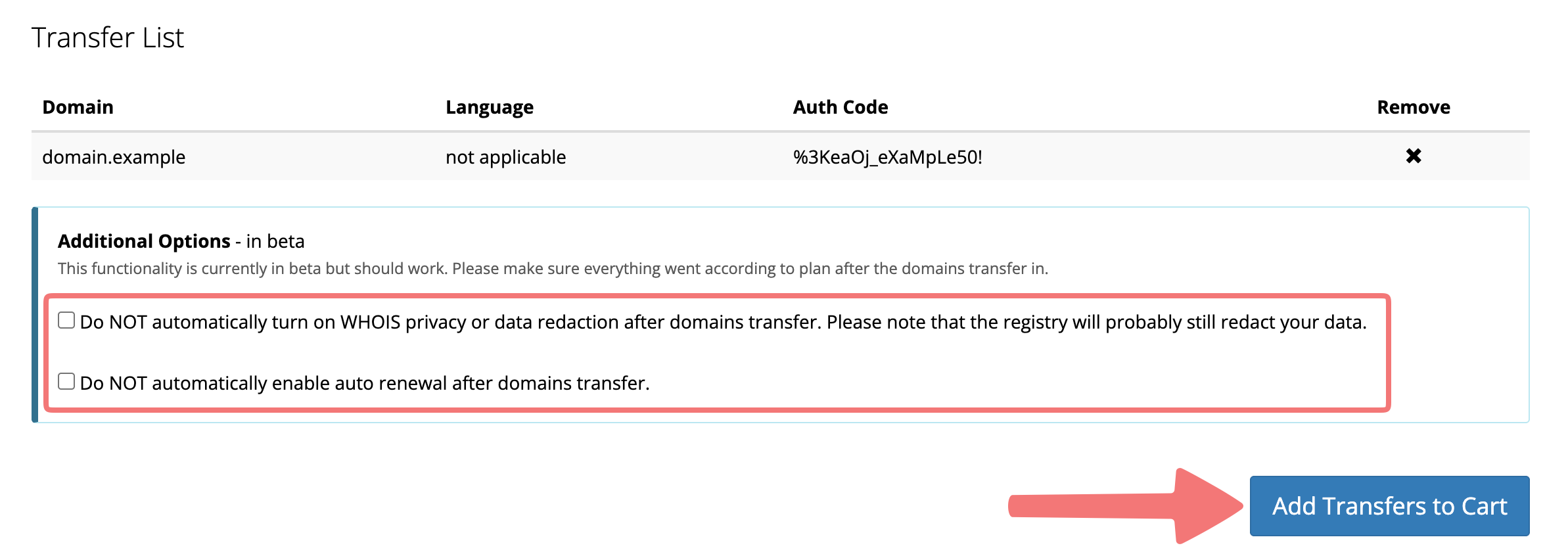This screenshot has width=1568, height=556.
Task: Click the "in beta" text beside Additional Options
Action: coord(275,241)
